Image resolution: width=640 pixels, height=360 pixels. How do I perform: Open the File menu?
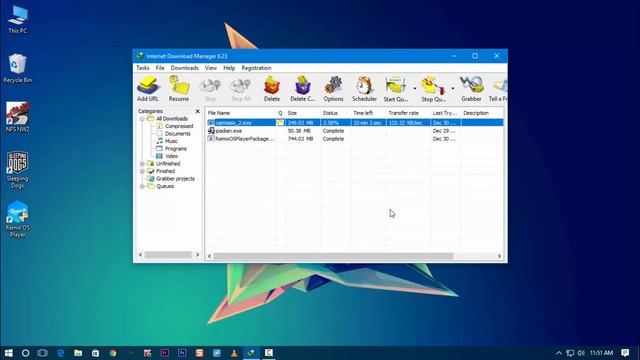(x=160, y=68)
